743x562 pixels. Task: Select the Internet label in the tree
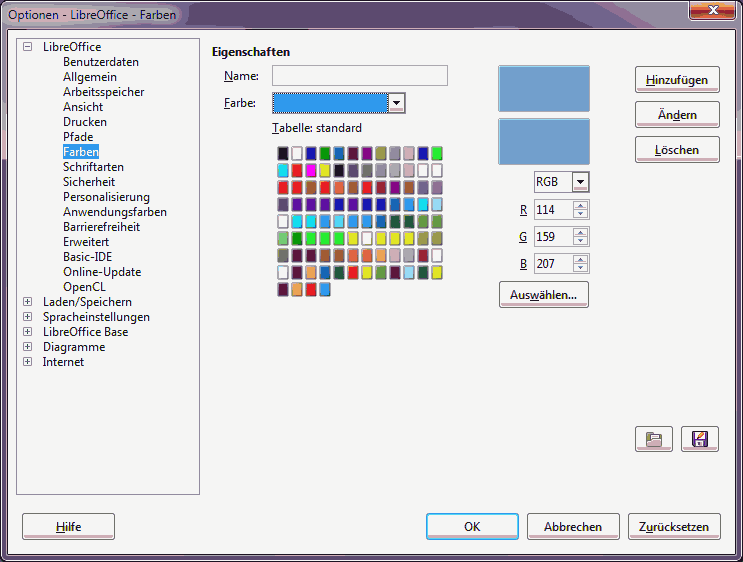tap(63, 362)
